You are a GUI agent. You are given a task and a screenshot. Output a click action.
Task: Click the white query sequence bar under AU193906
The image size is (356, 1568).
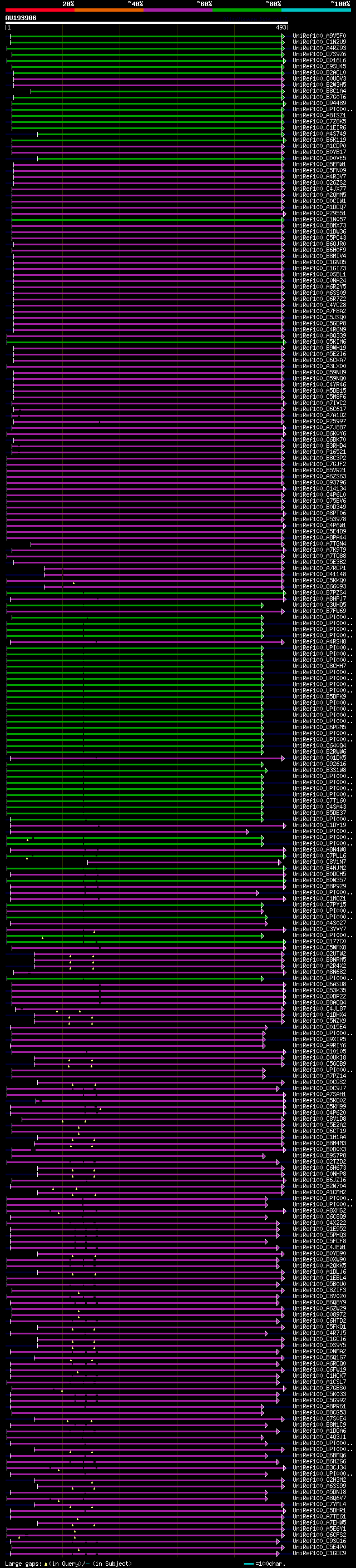147,23
